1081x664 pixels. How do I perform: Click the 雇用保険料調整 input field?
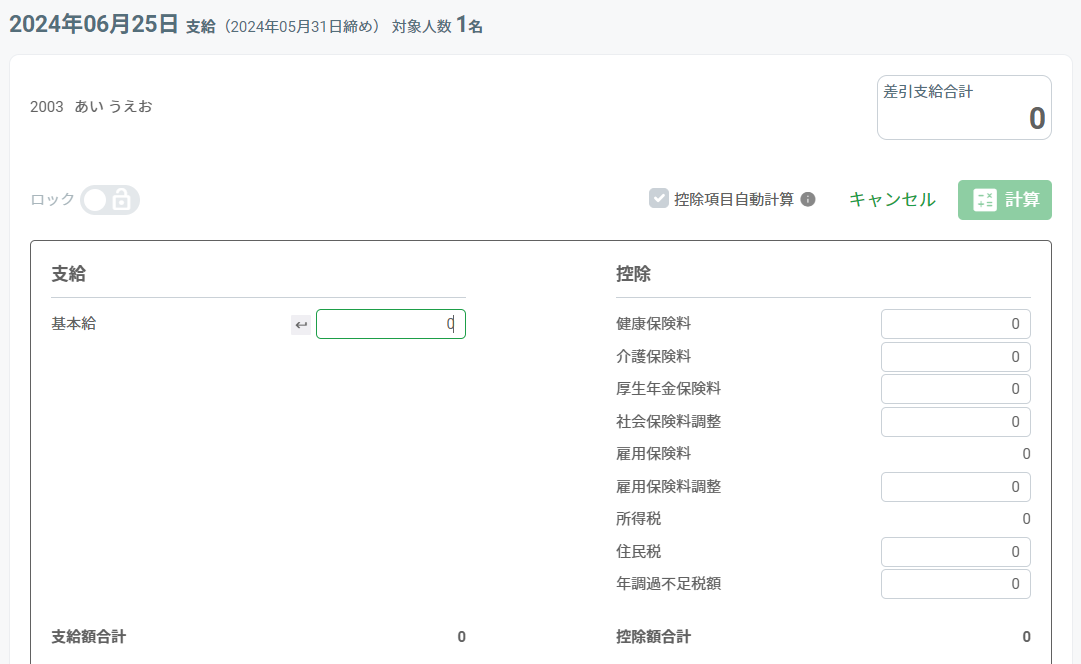tap(955, 487)
